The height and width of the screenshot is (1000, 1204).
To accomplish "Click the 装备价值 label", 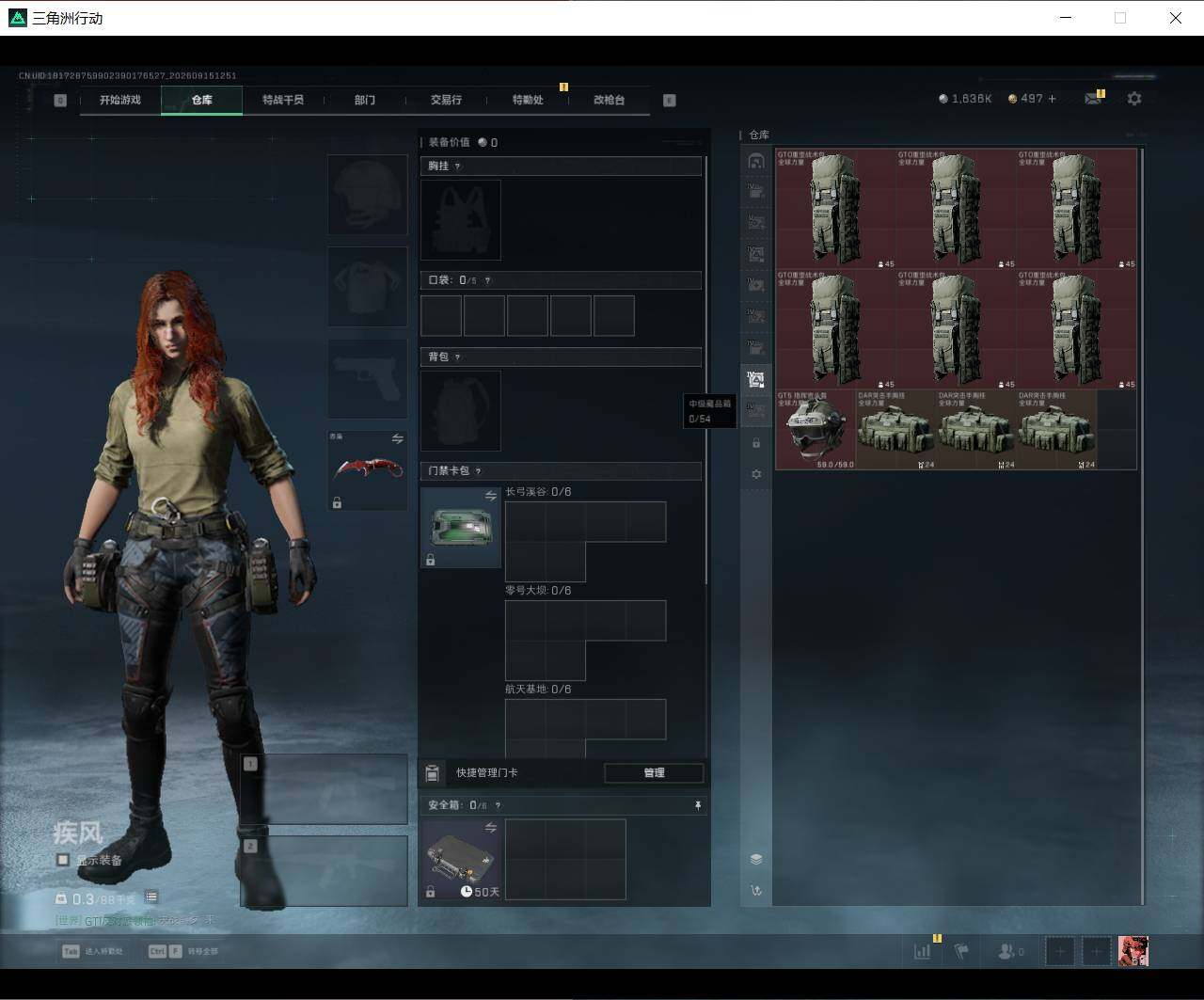I will tap(449, 142).
